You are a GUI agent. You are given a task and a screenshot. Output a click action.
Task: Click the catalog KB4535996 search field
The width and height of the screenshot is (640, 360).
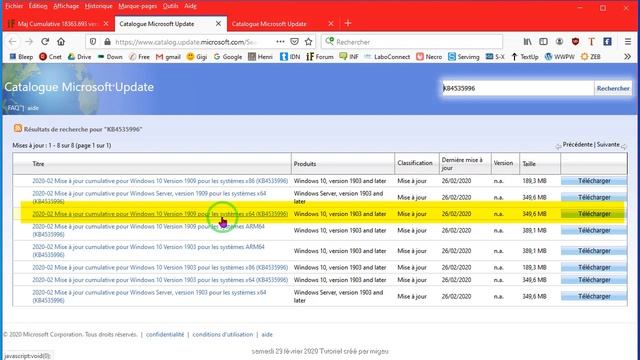click(x=518, y=88)
